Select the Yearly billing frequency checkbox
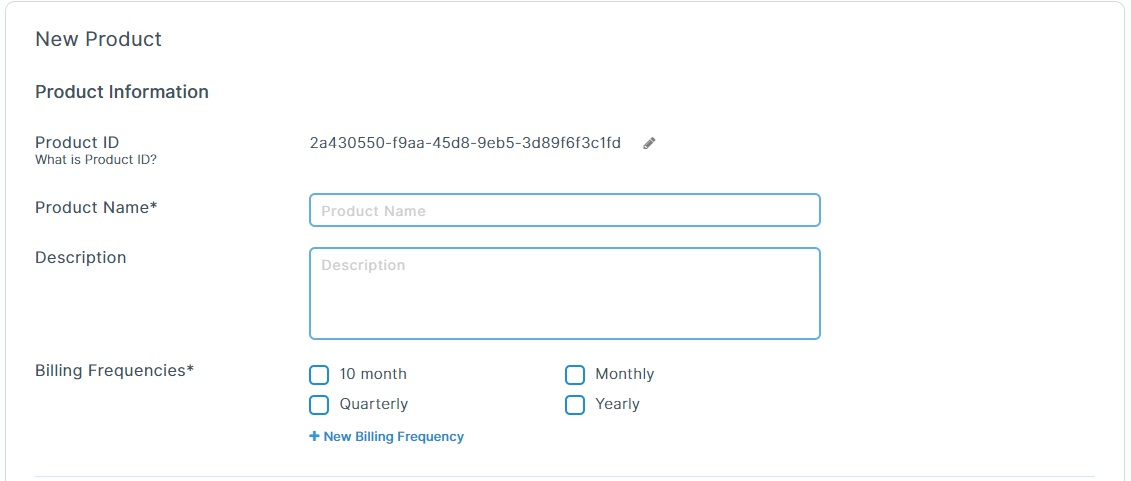 coord(575,405)
